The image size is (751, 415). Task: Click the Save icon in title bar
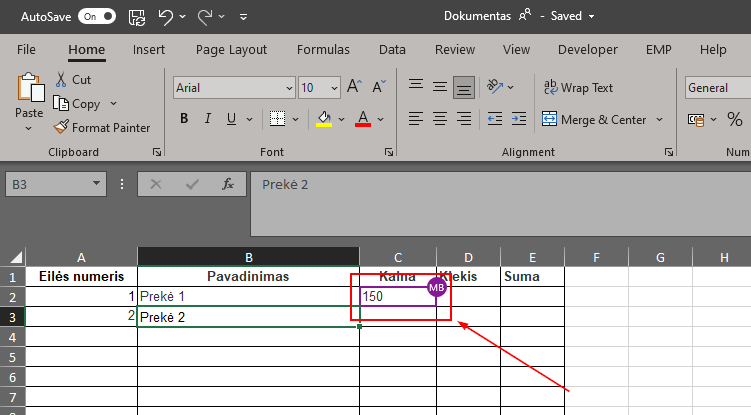[137, 17]
